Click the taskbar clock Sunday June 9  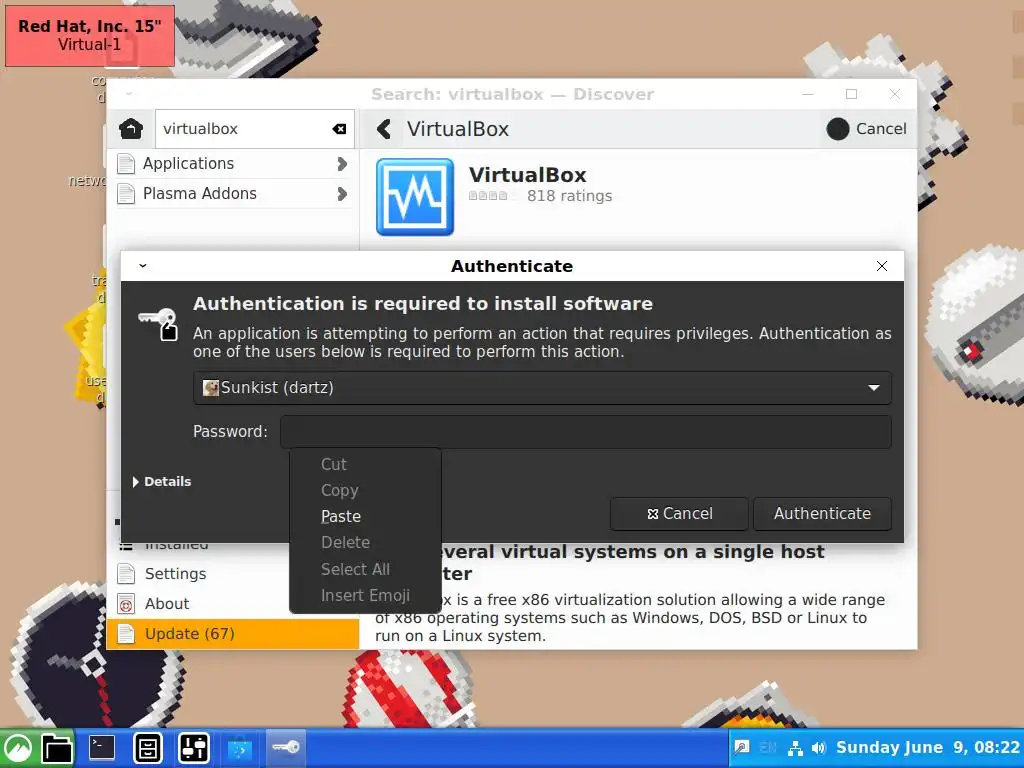coord(928,748)
